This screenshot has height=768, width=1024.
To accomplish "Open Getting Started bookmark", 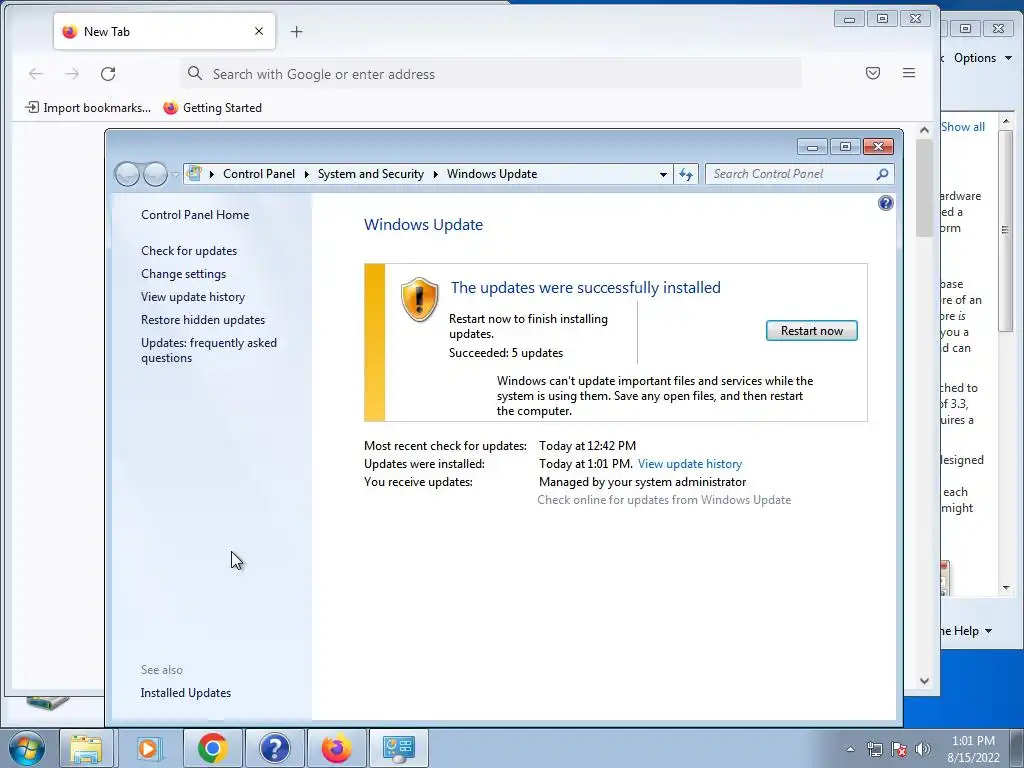I will [x=212, y=108].
